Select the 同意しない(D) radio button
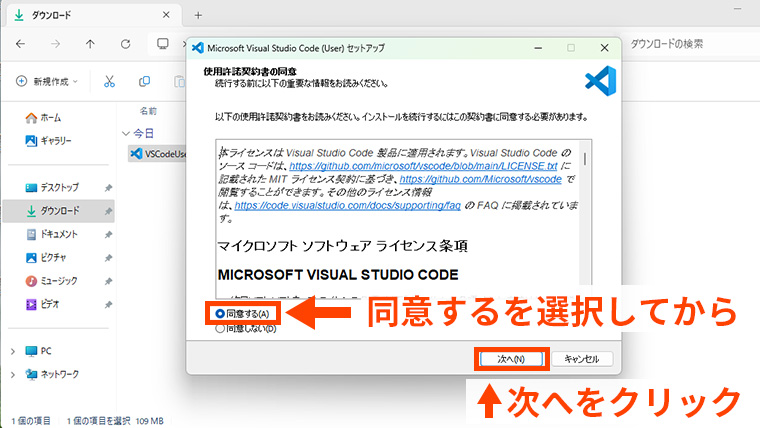 [x=221, y=328]
